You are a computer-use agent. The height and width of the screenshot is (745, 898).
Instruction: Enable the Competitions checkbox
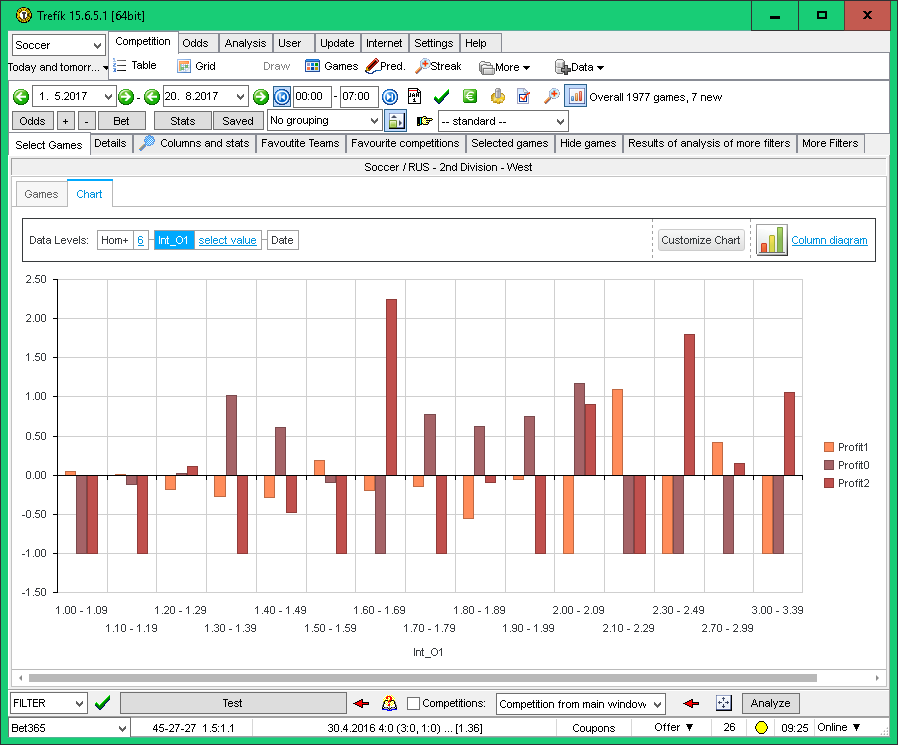point(414,704)
